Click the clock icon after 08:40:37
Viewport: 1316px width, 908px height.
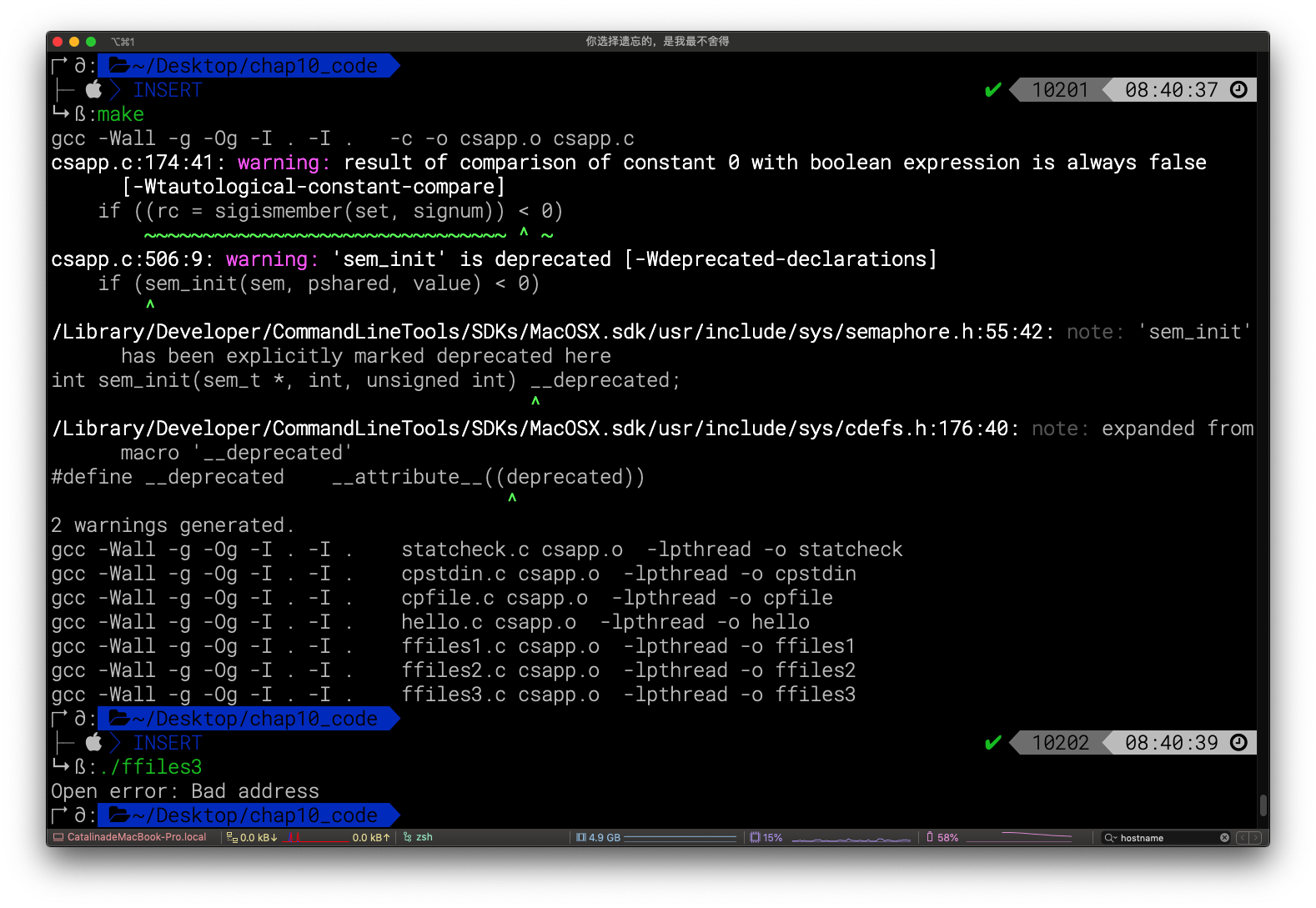[x=1239, y=90]
